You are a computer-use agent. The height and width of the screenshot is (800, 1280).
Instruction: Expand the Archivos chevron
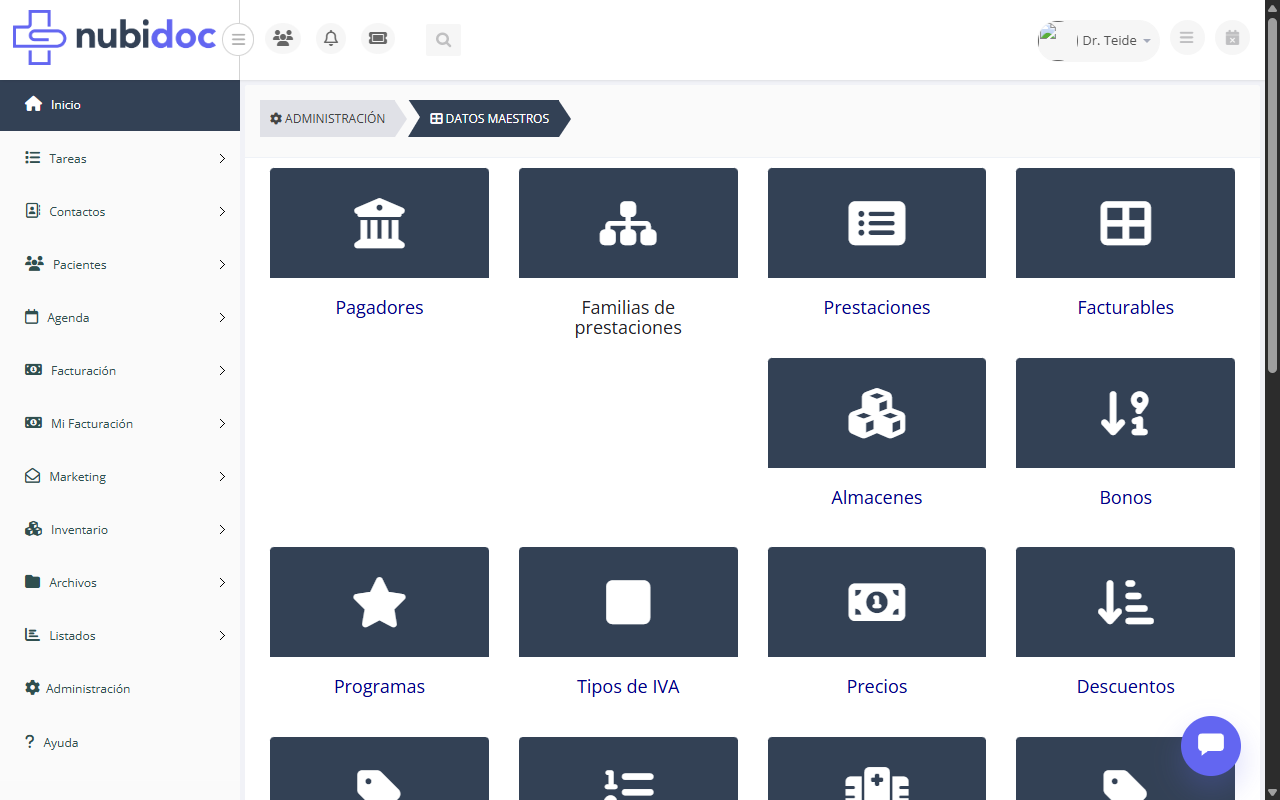pyautogui.click(x=222, y=582)
